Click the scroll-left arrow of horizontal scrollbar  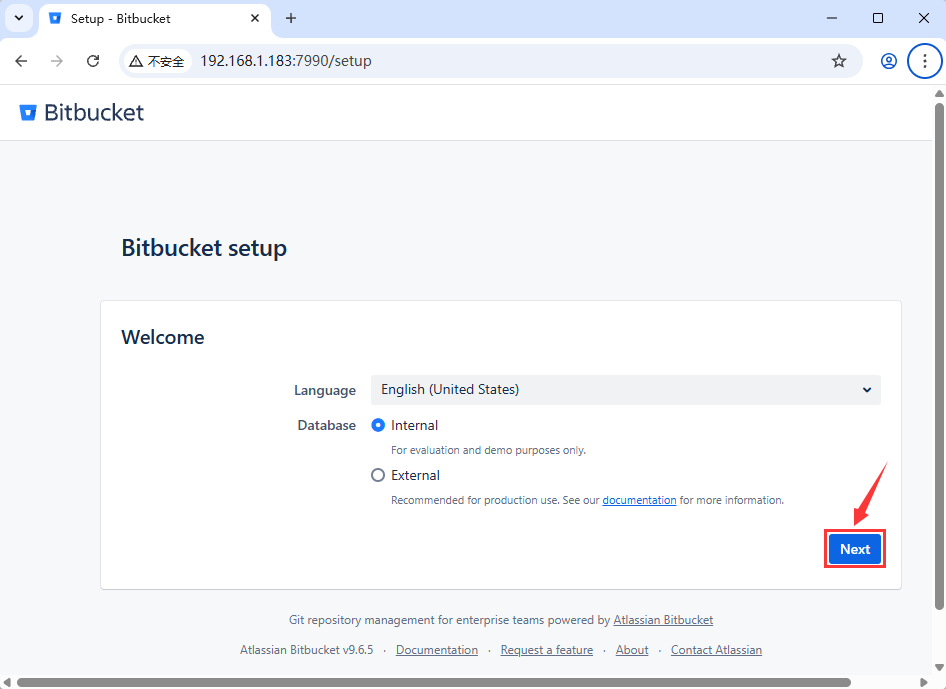[x=7, y=682]
